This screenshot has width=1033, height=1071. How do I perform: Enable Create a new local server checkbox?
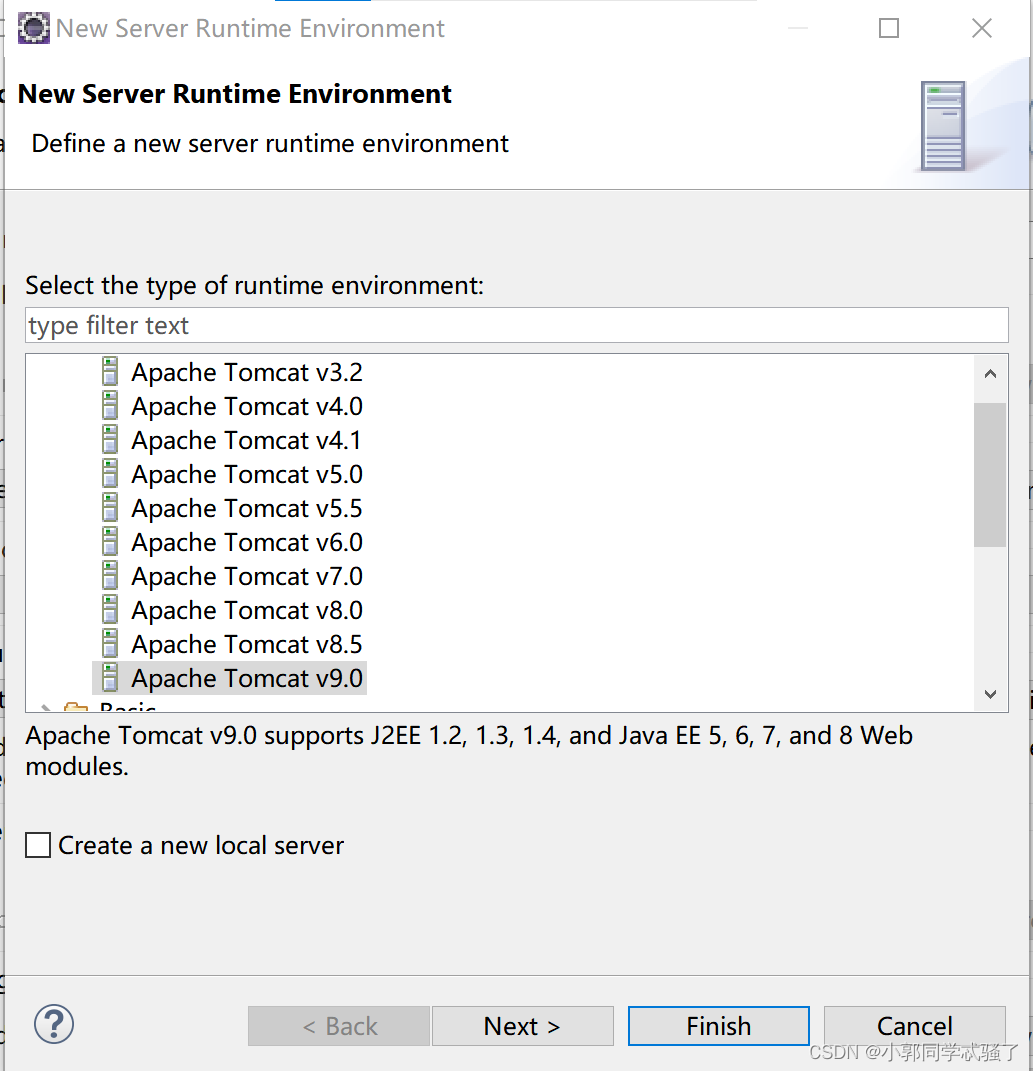click(x=39, y=846)
